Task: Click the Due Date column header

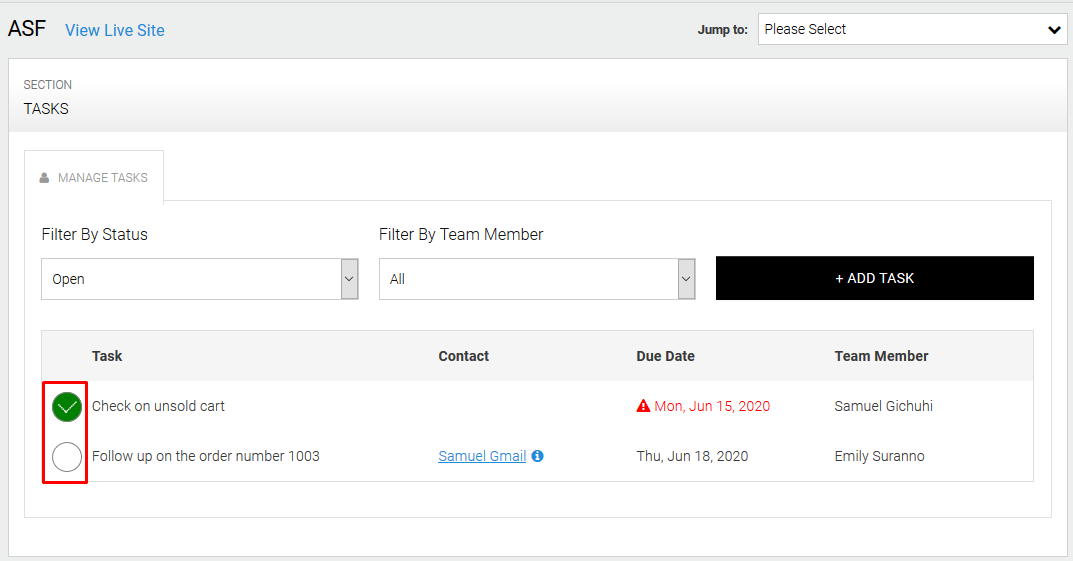Action: coord(665,356)
